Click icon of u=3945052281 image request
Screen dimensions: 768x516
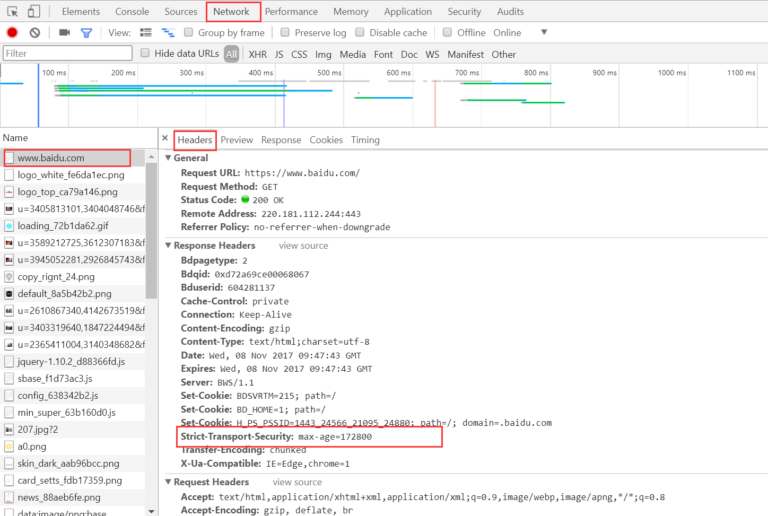(9, 260)
